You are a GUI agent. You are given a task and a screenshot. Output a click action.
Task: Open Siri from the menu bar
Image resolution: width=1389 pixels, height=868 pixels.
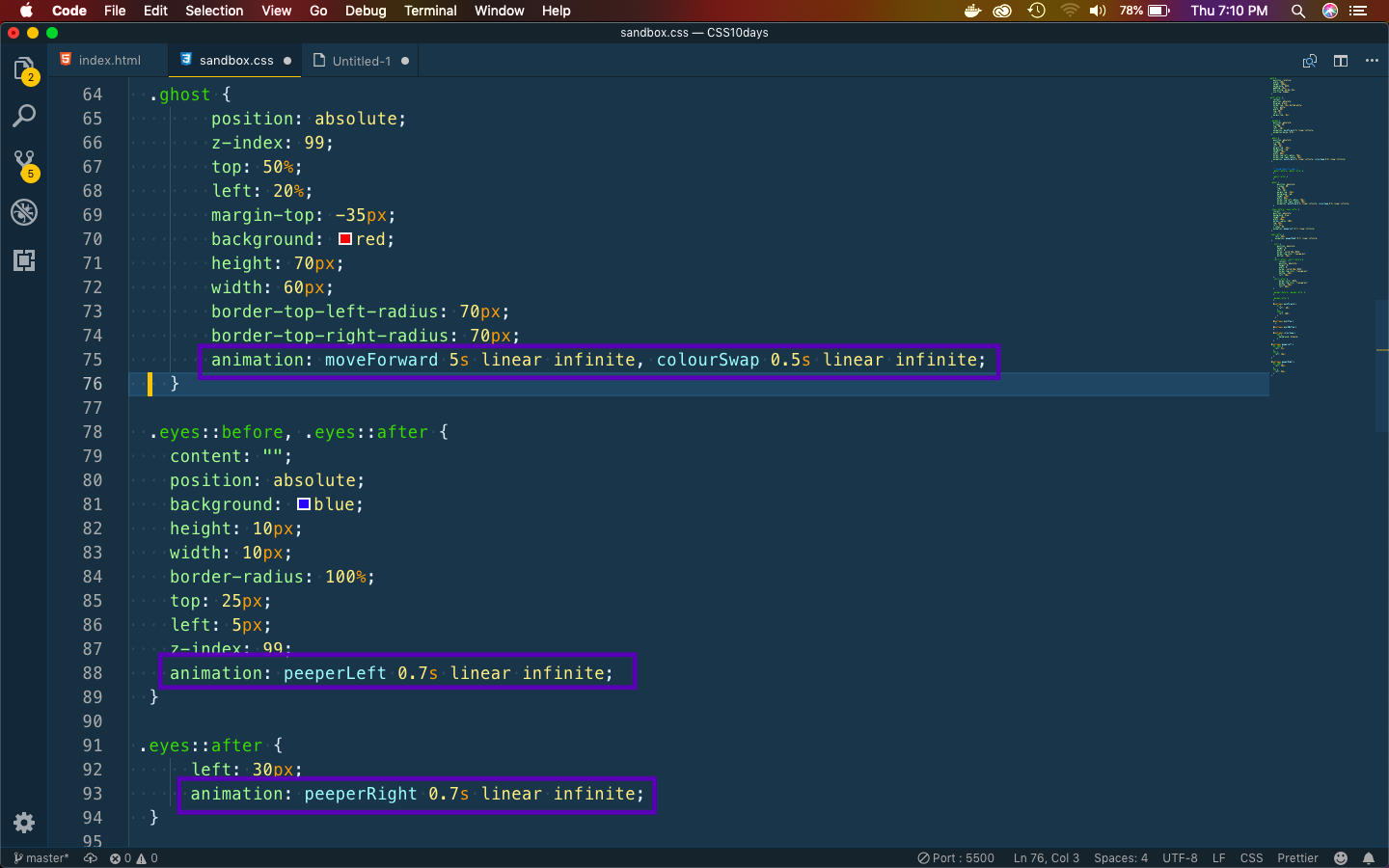coord(1330,11)
